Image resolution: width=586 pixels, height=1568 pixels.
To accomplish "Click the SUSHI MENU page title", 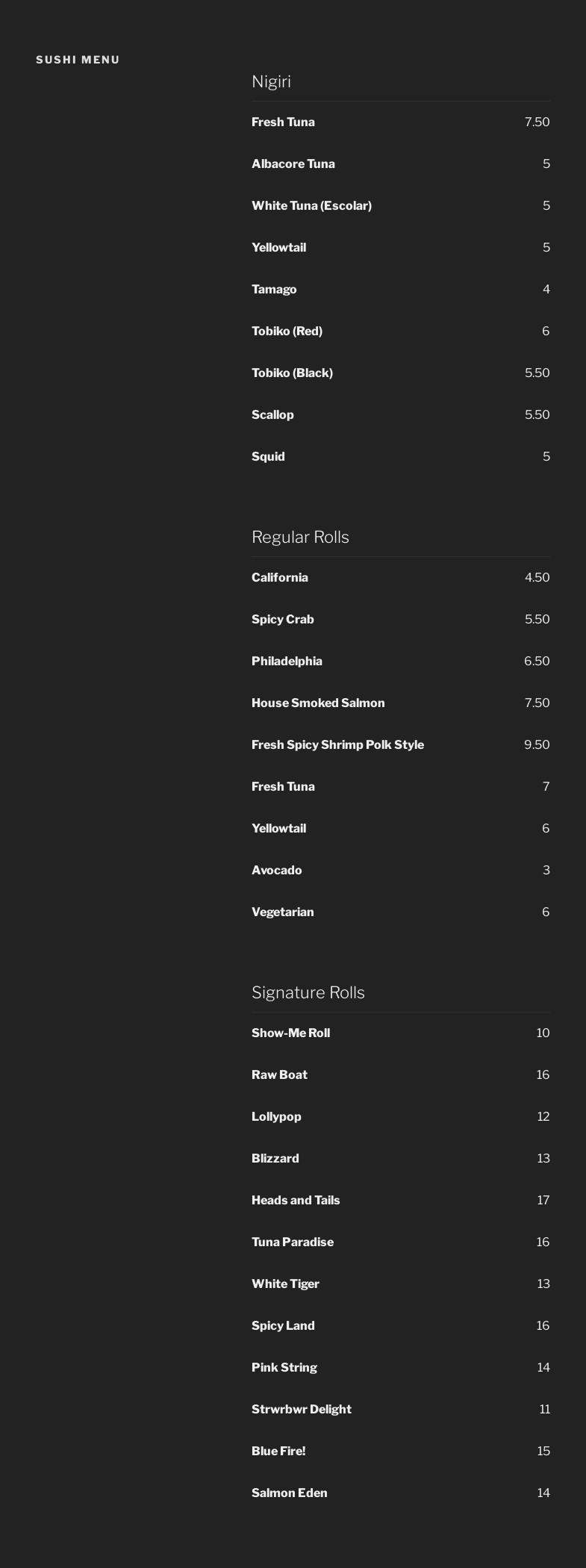I will tap(78, 60).
